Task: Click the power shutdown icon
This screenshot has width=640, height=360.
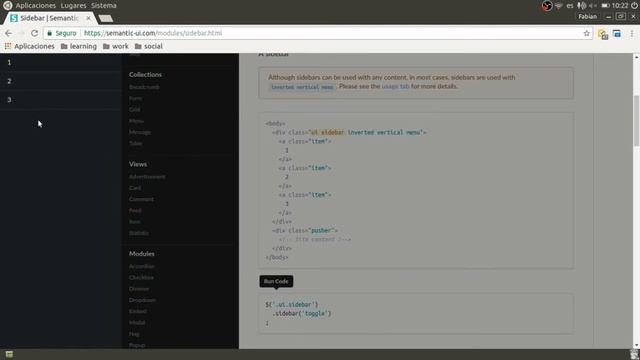Action: pyautogui.click(x=634, y=5)
